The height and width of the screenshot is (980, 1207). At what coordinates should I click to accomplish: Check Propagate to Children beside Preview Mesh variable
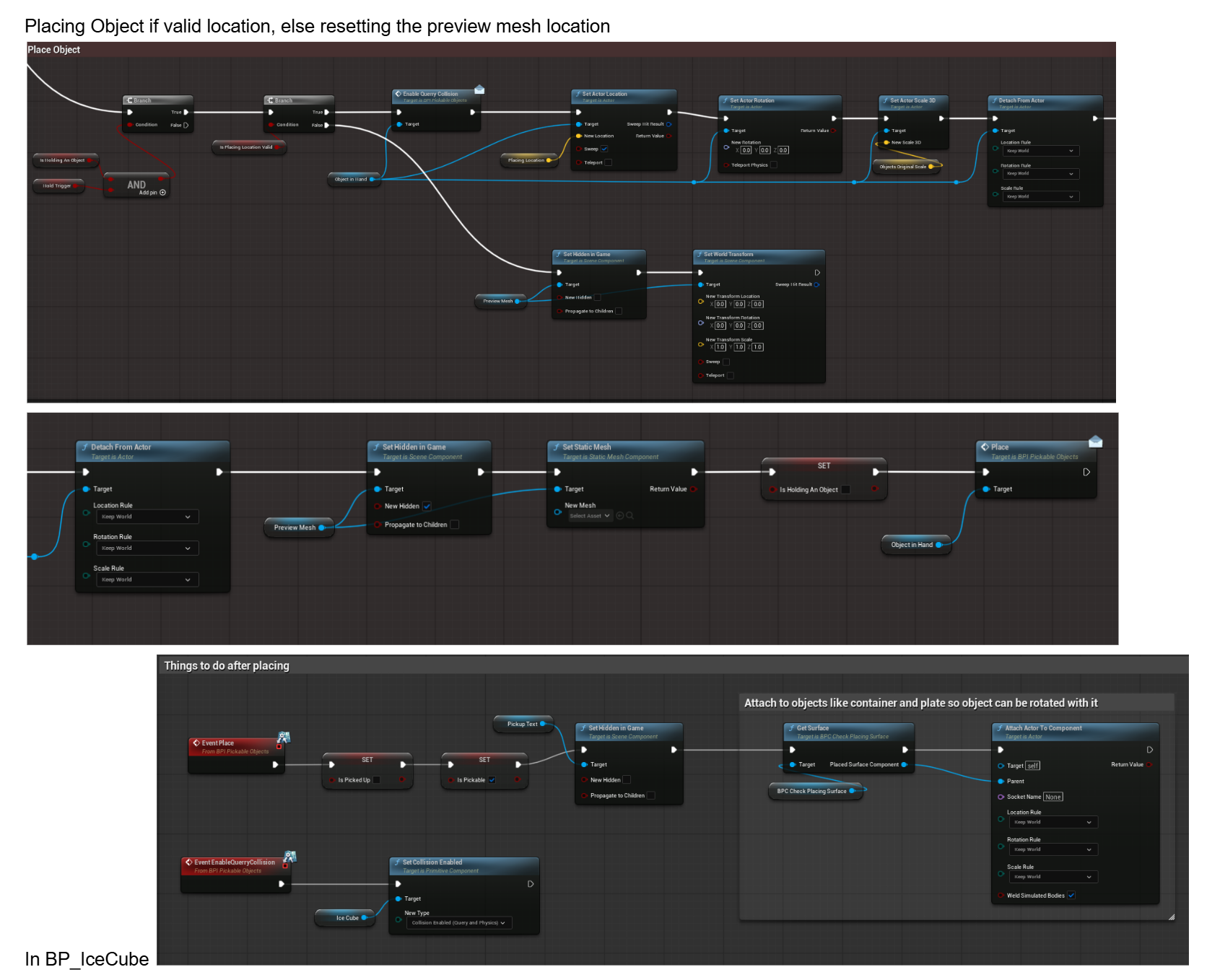pos(454,525)
